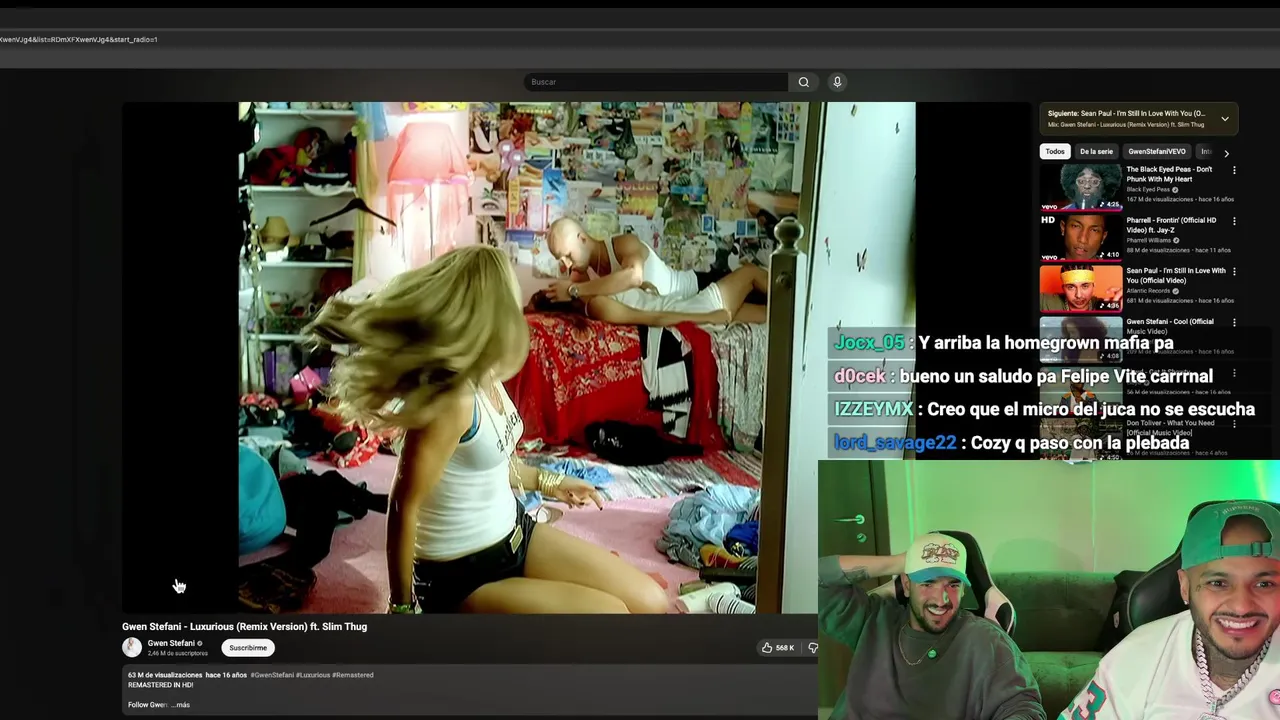The image size is (1280, 720).
Task: Click the '2,46 M de suscriptores' count
Action: tap(178, 653)
